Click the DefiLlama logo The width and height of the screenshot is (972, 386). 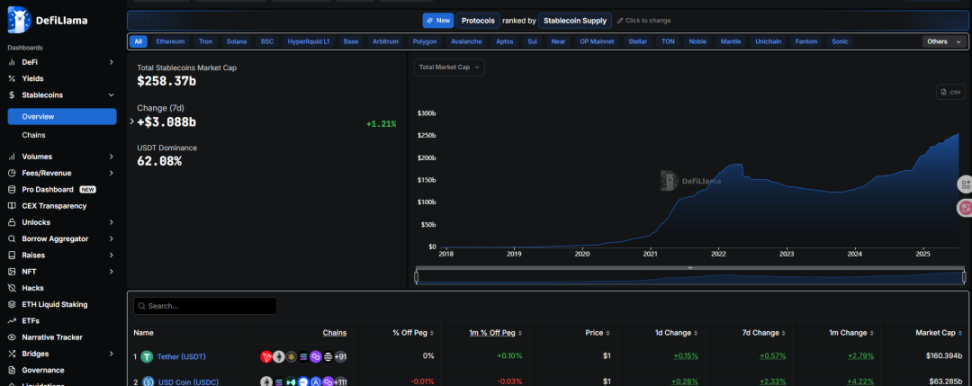(x=47, y=20)
